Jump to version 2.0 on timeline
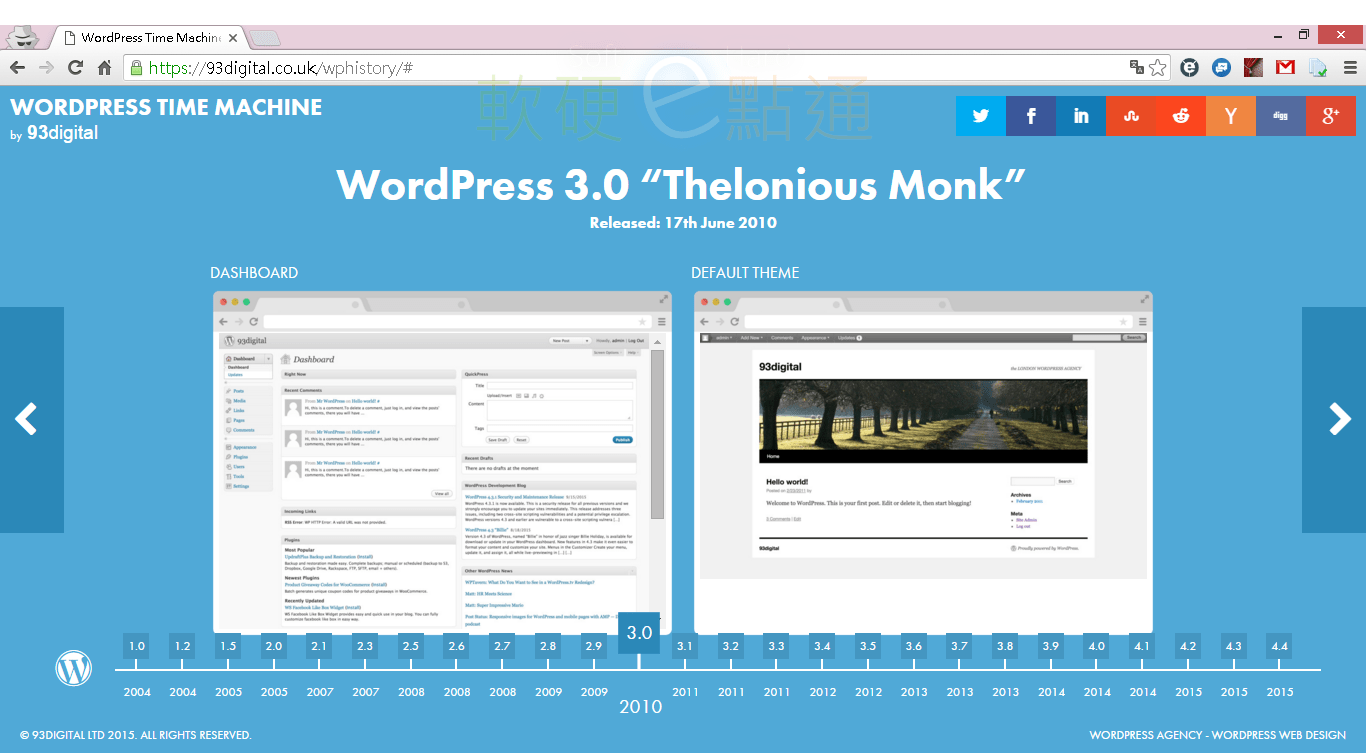 coord(274,646)
